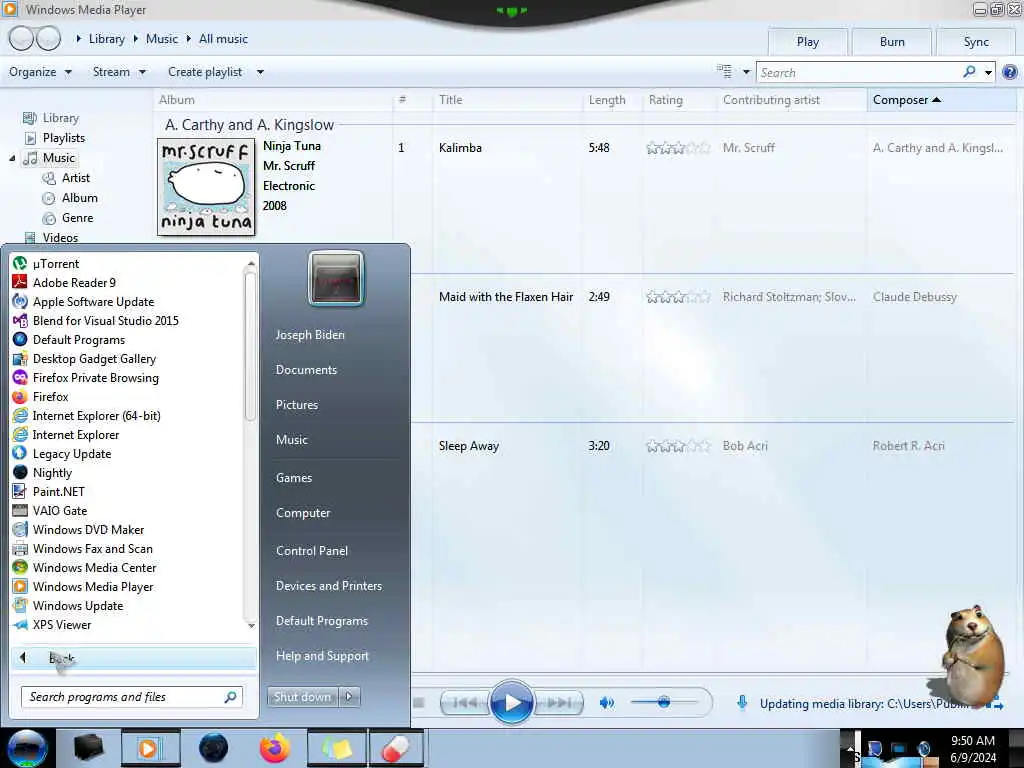
Task: Collapse the Music tree node
Action: (12, 158)
